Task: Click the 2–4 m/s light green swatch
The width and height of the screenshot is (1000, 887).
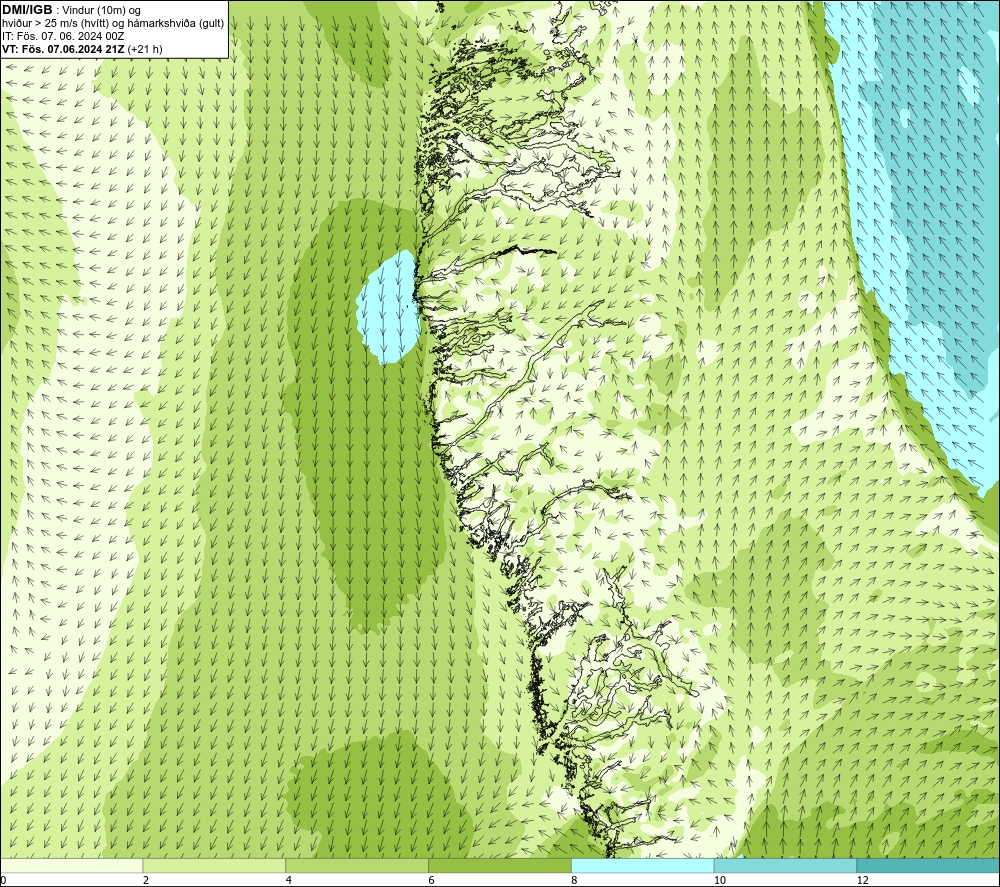Action: (x=214, y=865)
